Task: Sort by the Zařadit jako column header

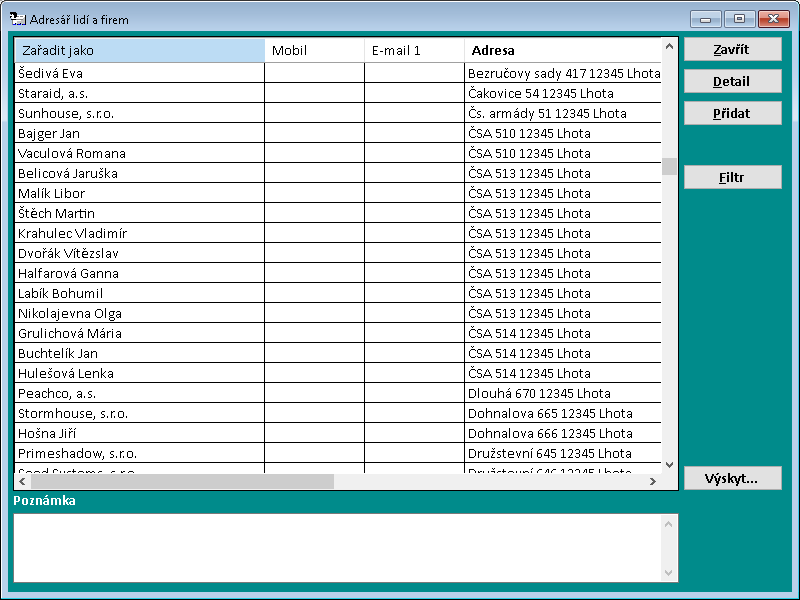Action: click(x=140, y=50)
